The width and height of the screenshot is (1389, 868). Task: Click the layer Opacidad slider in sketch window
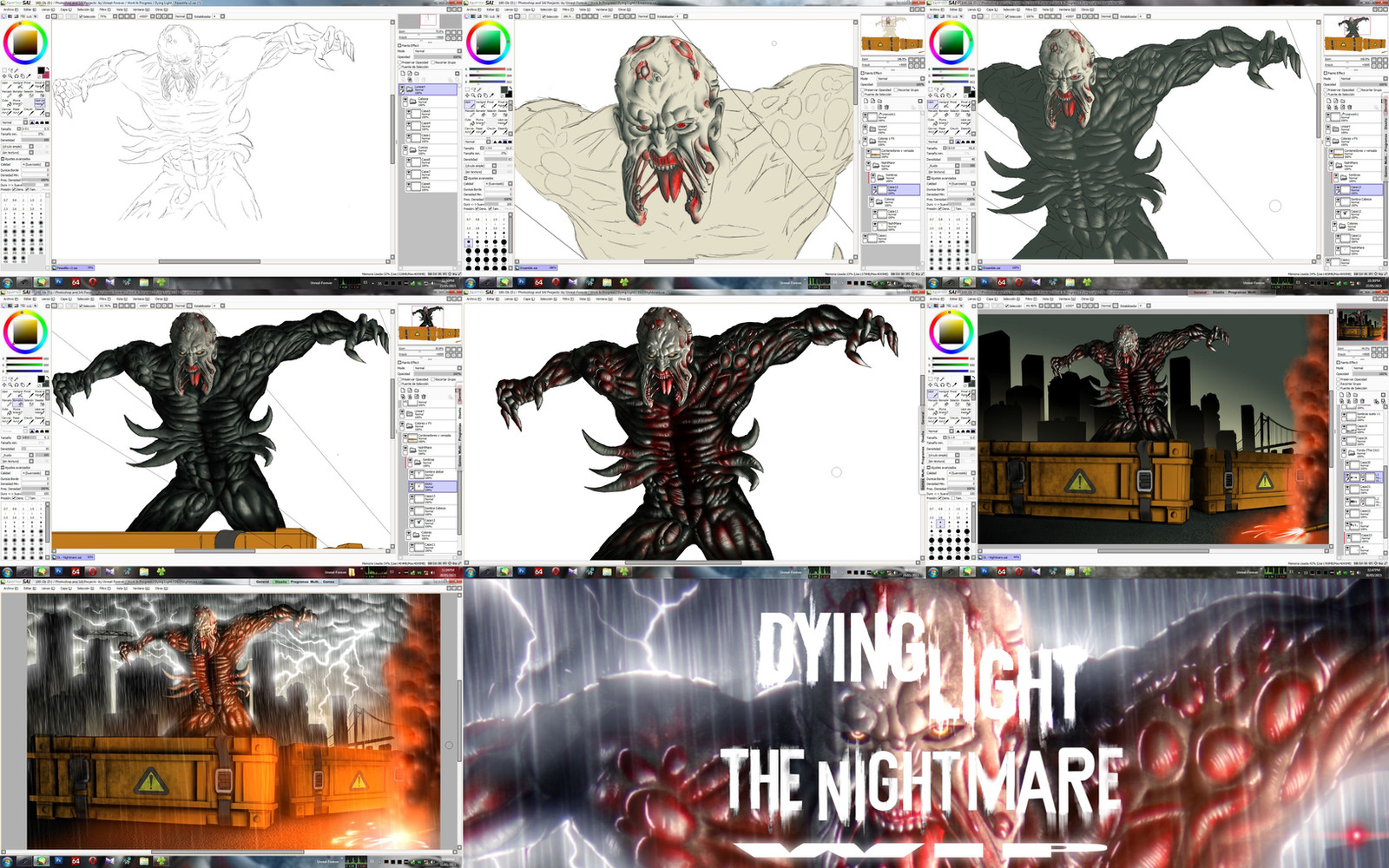click(438, 56)
